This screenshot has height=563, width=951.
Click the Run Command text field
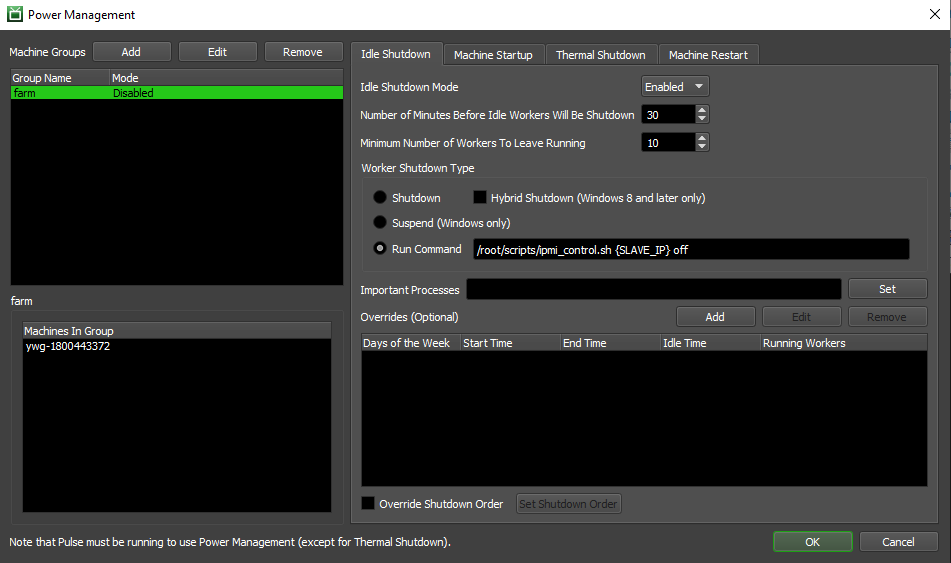tap(690, 249)
